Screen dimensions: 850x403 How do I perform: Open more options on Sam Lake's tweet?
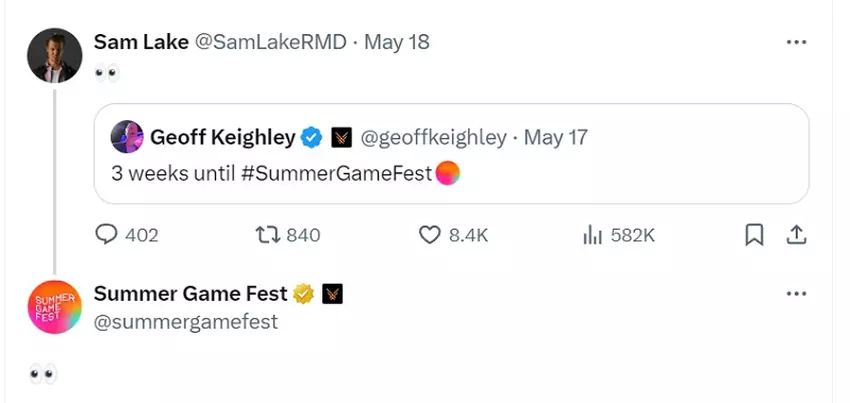(x=796, y=42)
